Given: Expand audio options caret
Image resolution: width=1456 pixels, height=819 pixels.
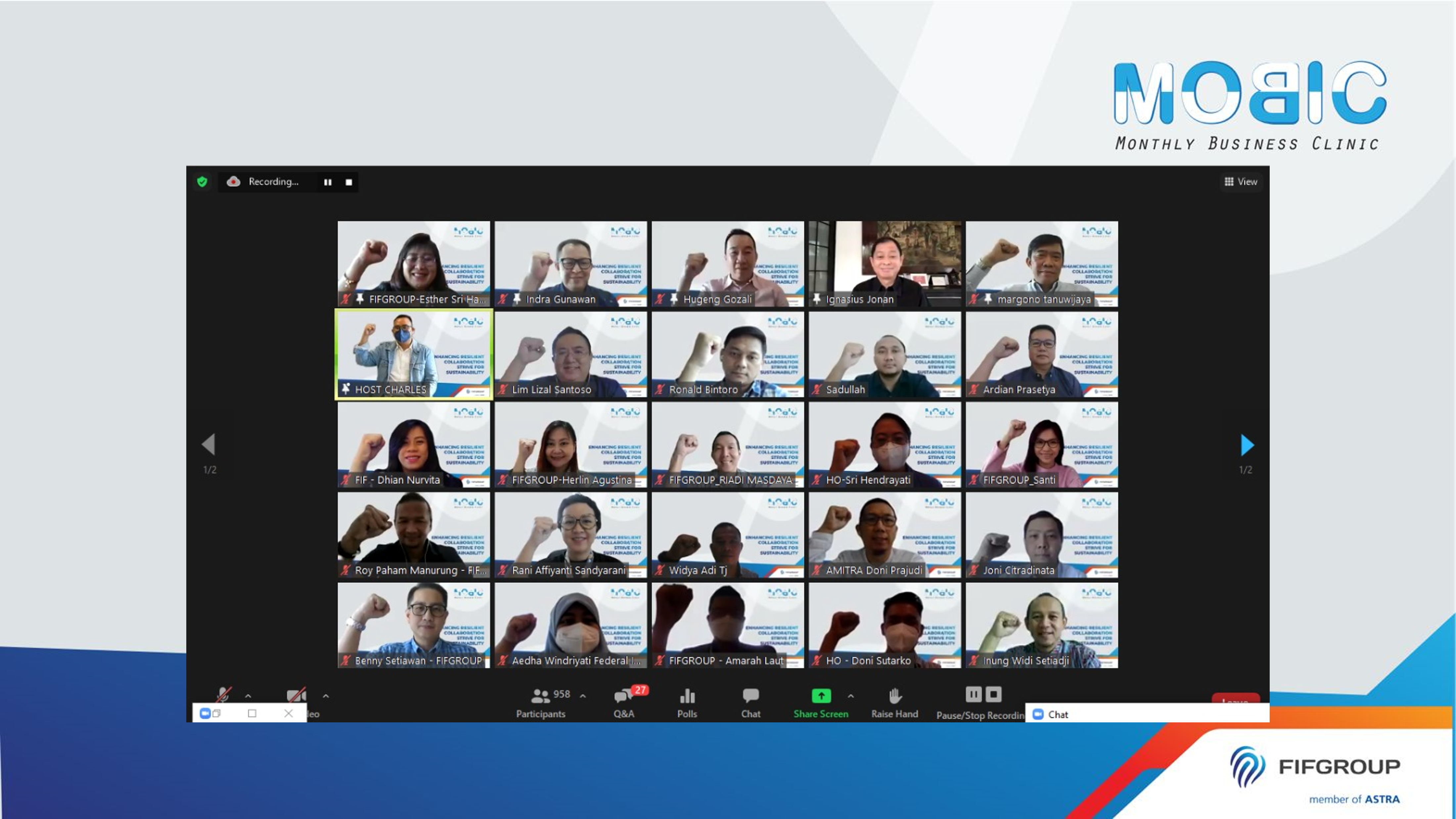Looking at the screenshot, I should point(248,696).
